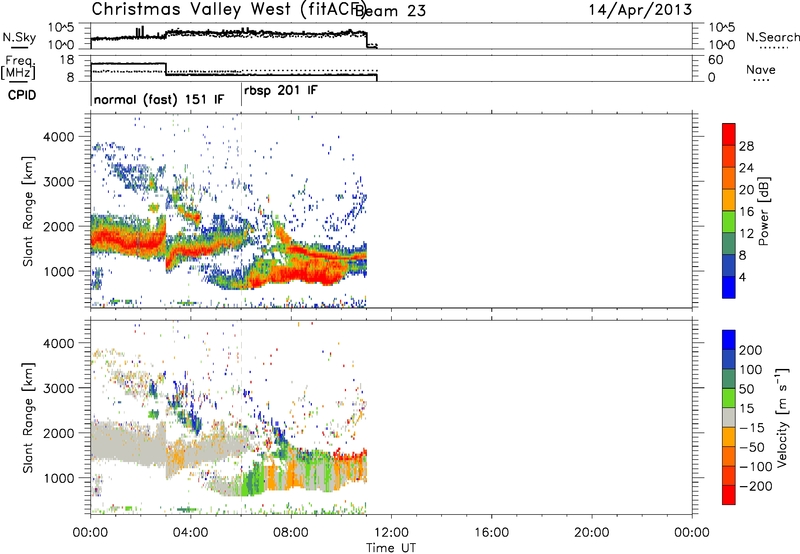
Task: Click 'Slant Range [km]' label of power panel
Action: tap(28, 211)
